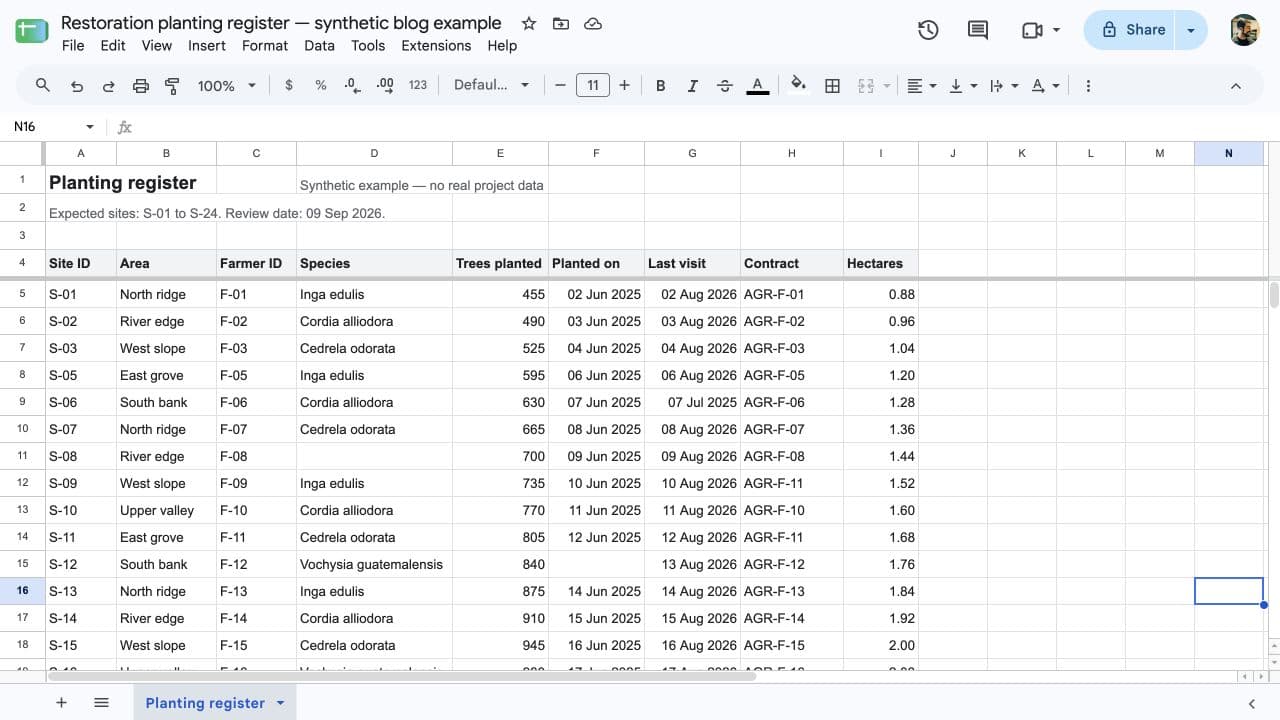This screenshot has width=1280, height=720.
Task: Click the more toolbar options icon
Action: 1088,86
